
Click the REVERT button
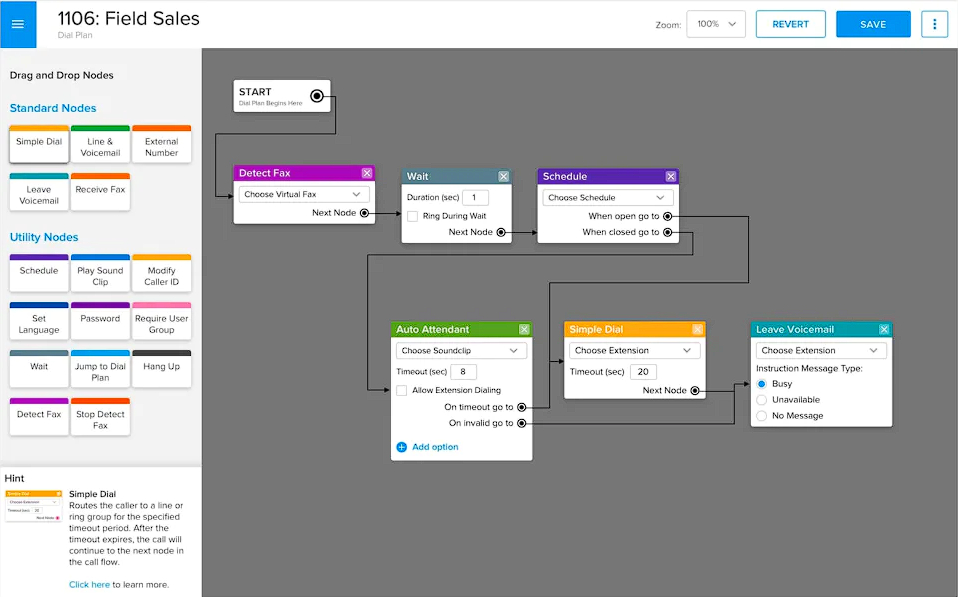click(x=790, y=24)
